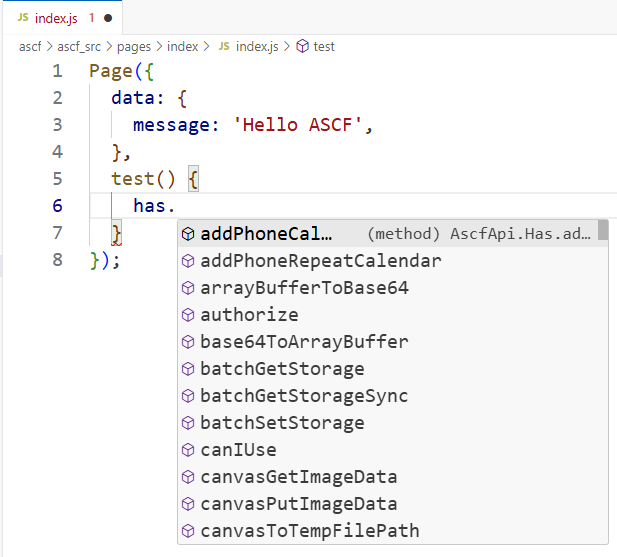Click method icon beside addPhoneCal…
The height and width of the screenshot is (557, 617).
click(188, 234)
